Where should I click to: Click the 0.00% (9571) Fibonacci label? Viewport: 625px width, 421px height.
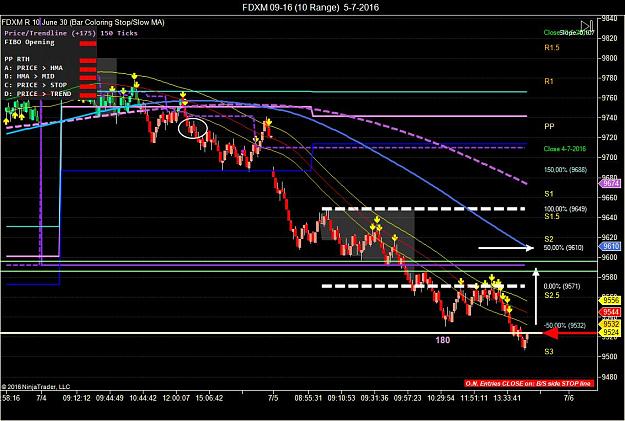tap(562, 287)
